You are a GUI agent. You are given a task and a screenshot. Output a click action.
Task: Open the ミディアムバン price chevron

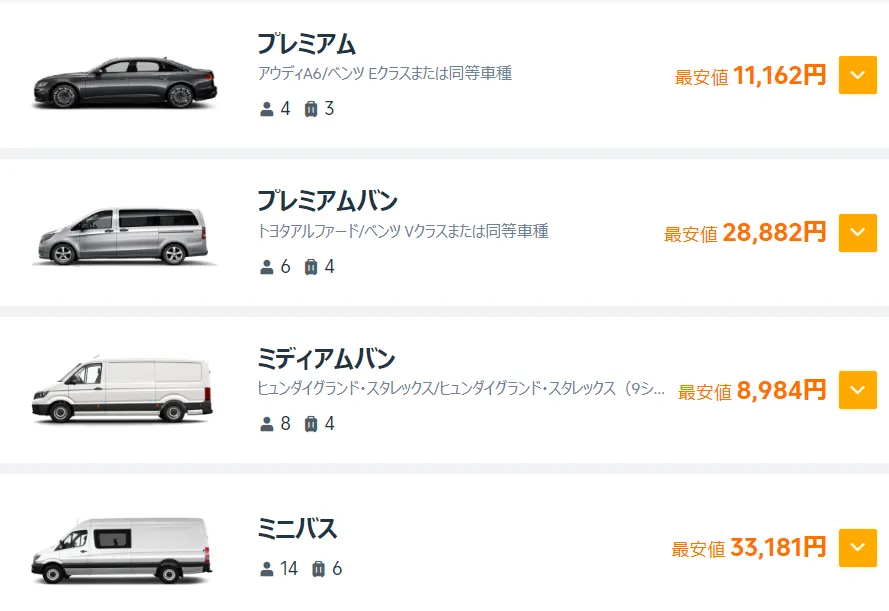tap(857, 390)
